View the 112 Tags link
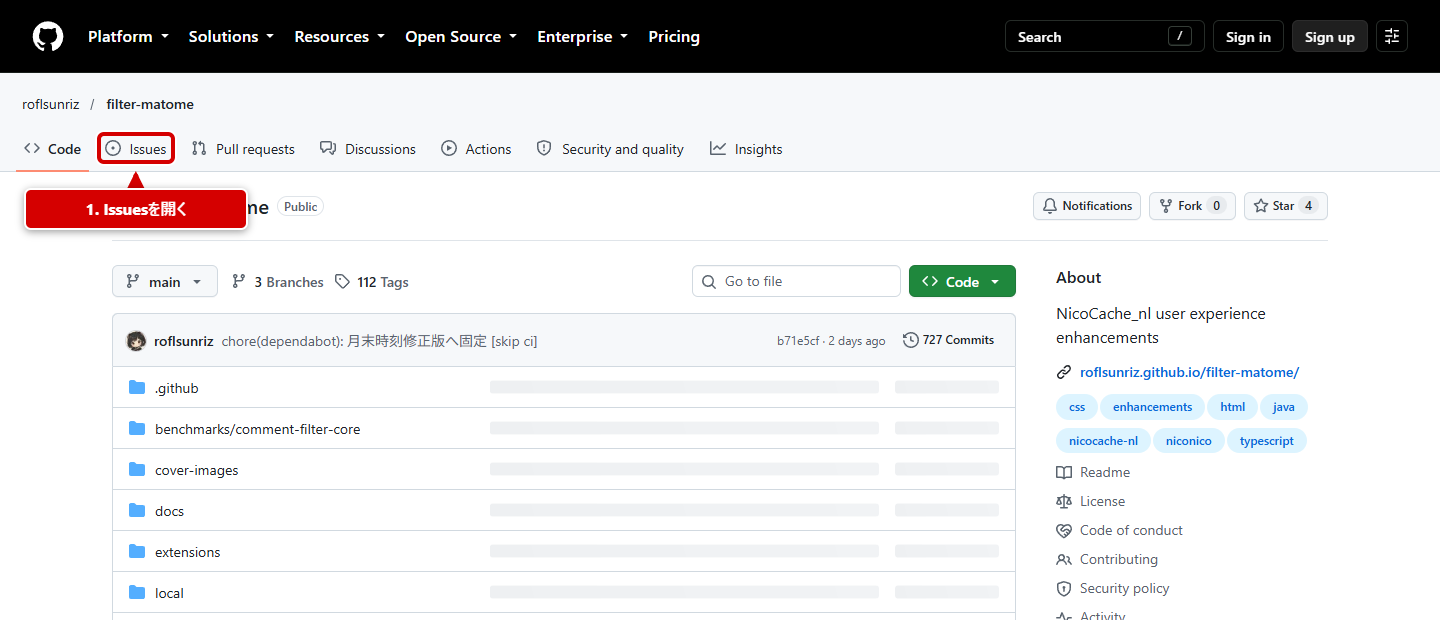The image size is (1440, 620). point(372,282)
